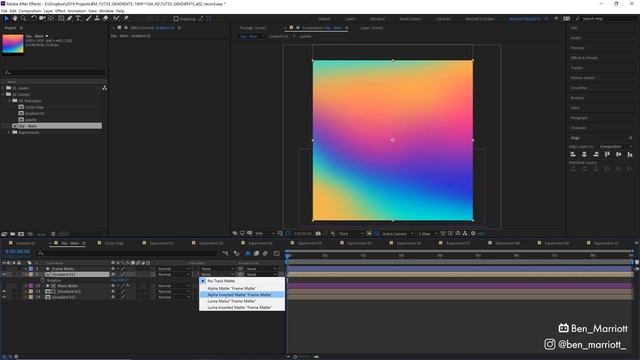Choose Alpha Inverted Matte "Frame Matte" option
This screenshot has height=360, width=640.
click(242, 294)
